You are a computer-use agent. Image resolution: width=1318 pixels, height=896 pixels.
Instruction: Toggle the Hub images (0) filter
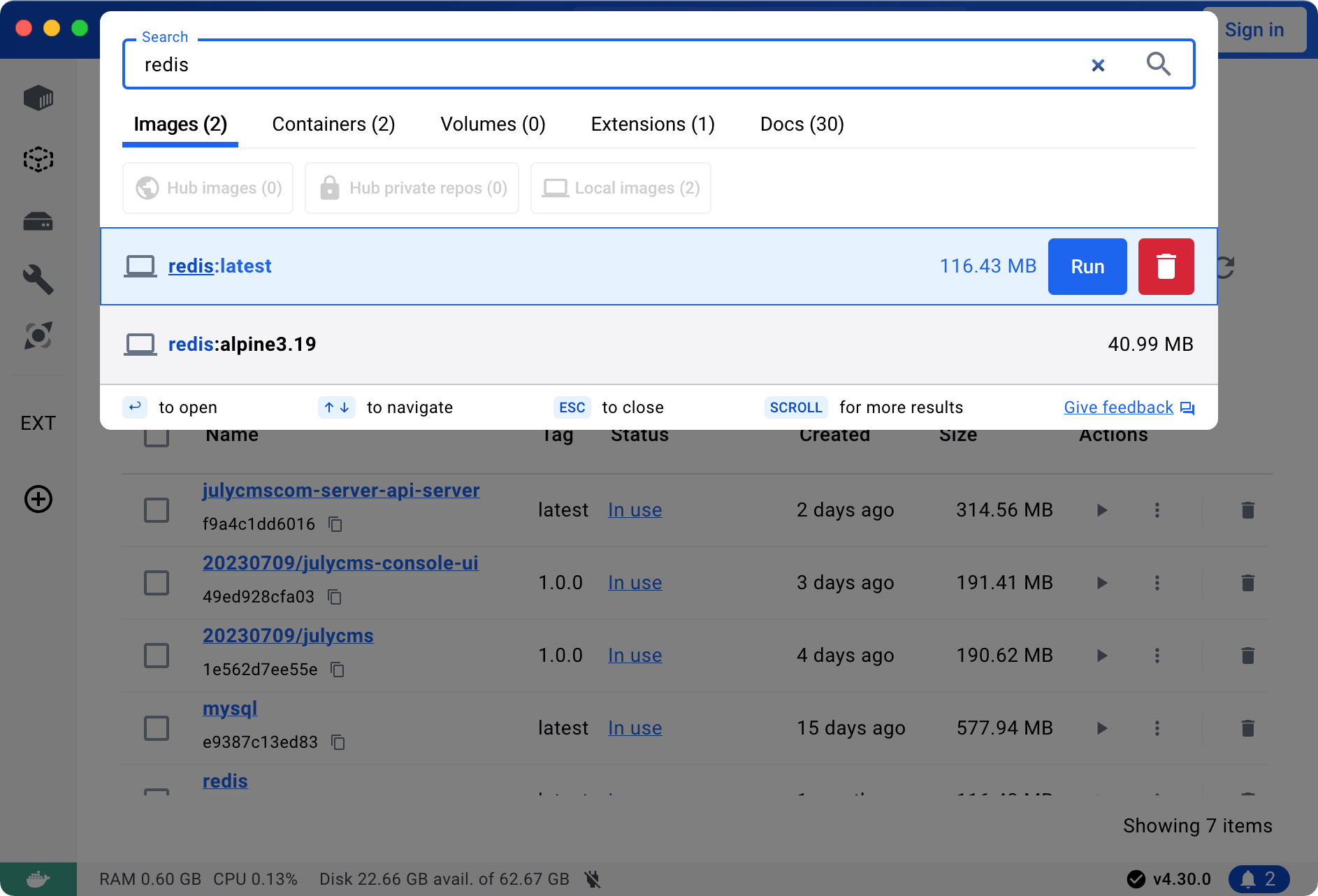(208, 188)
